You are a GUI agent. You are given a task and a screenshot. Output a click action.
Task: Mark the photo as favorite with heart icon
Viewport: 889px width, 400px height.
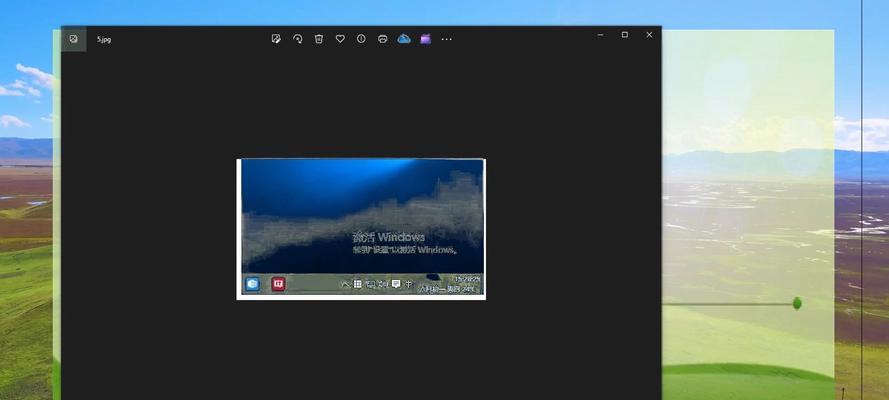(x=340, y=39)
